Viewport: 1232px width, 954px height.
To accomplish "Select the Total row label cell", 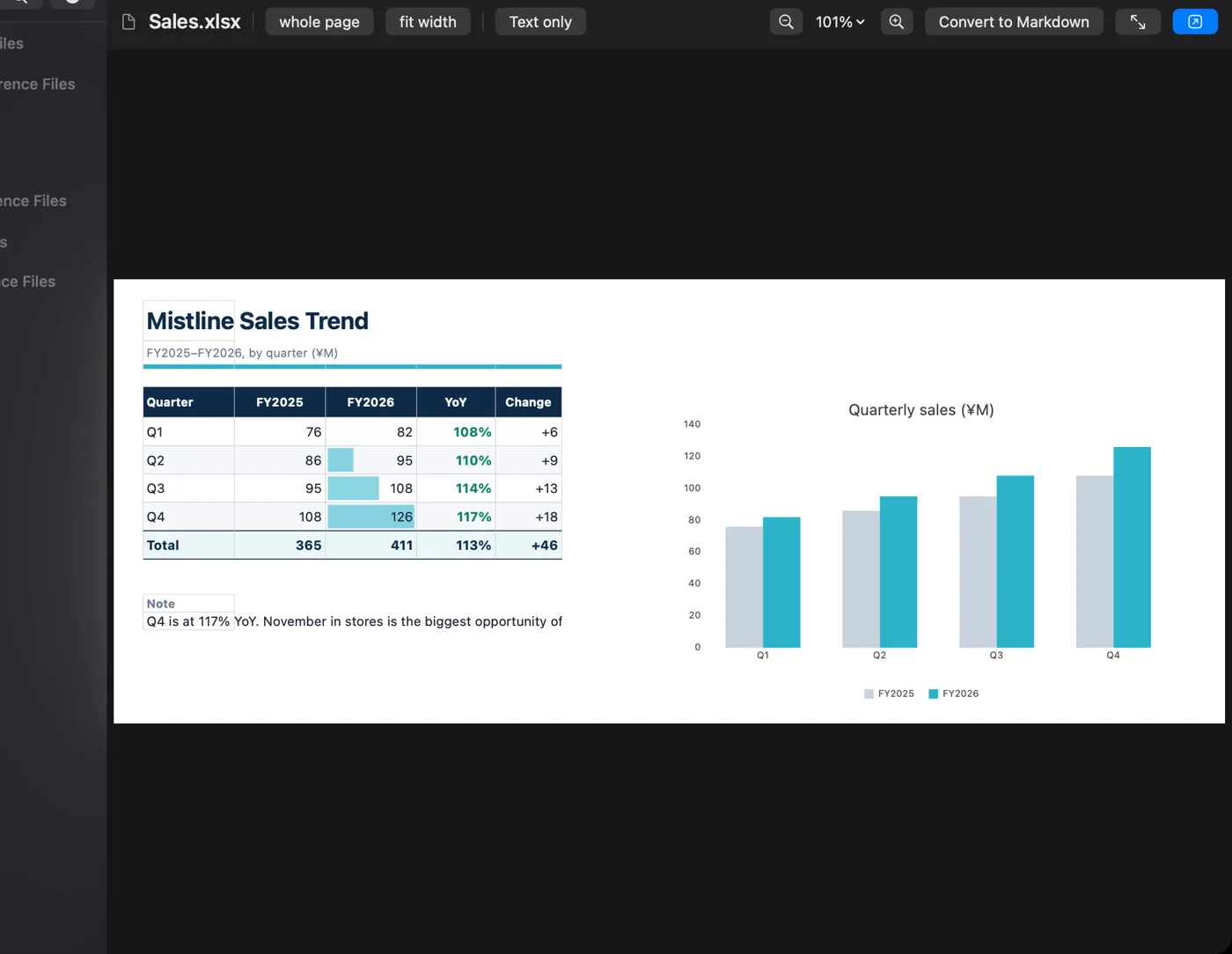I will pos(188,546).
